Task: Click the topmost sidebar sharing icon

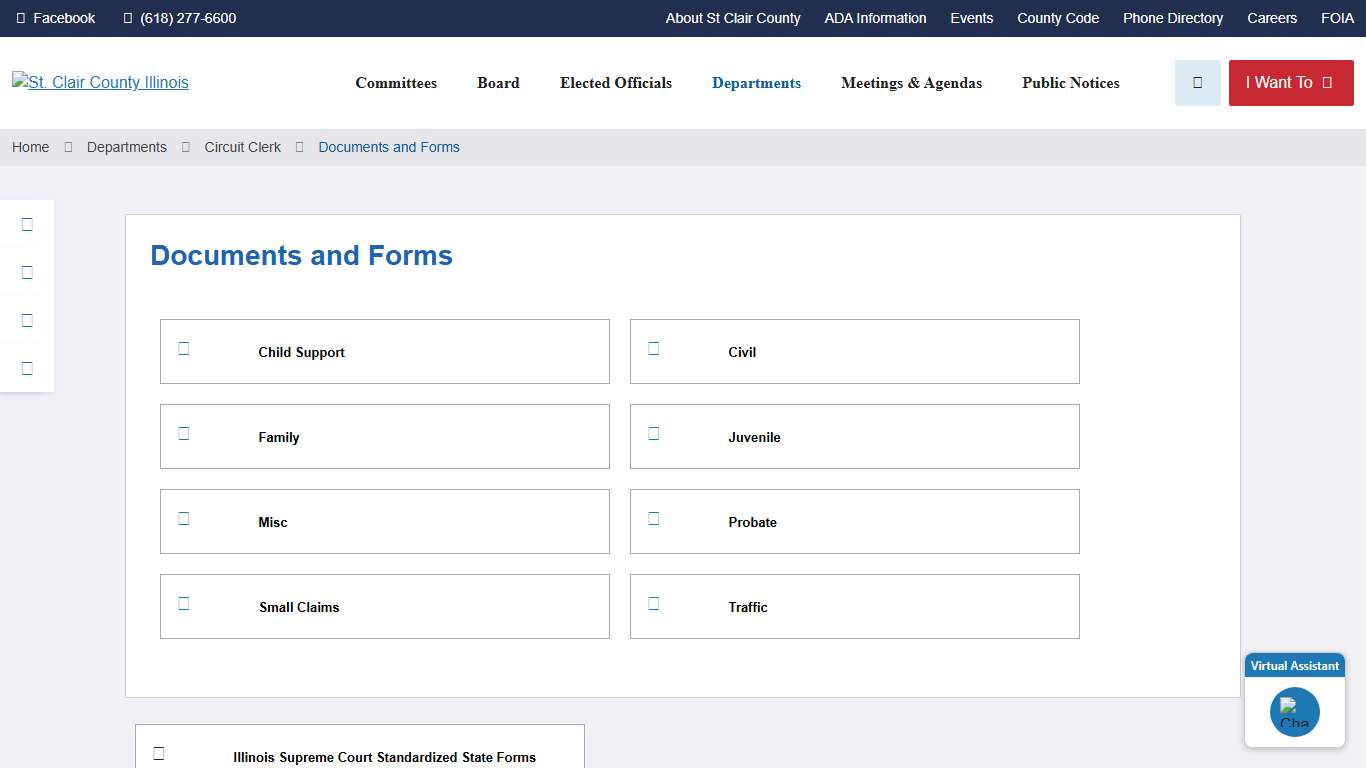Action: click(x=26, y=224)
